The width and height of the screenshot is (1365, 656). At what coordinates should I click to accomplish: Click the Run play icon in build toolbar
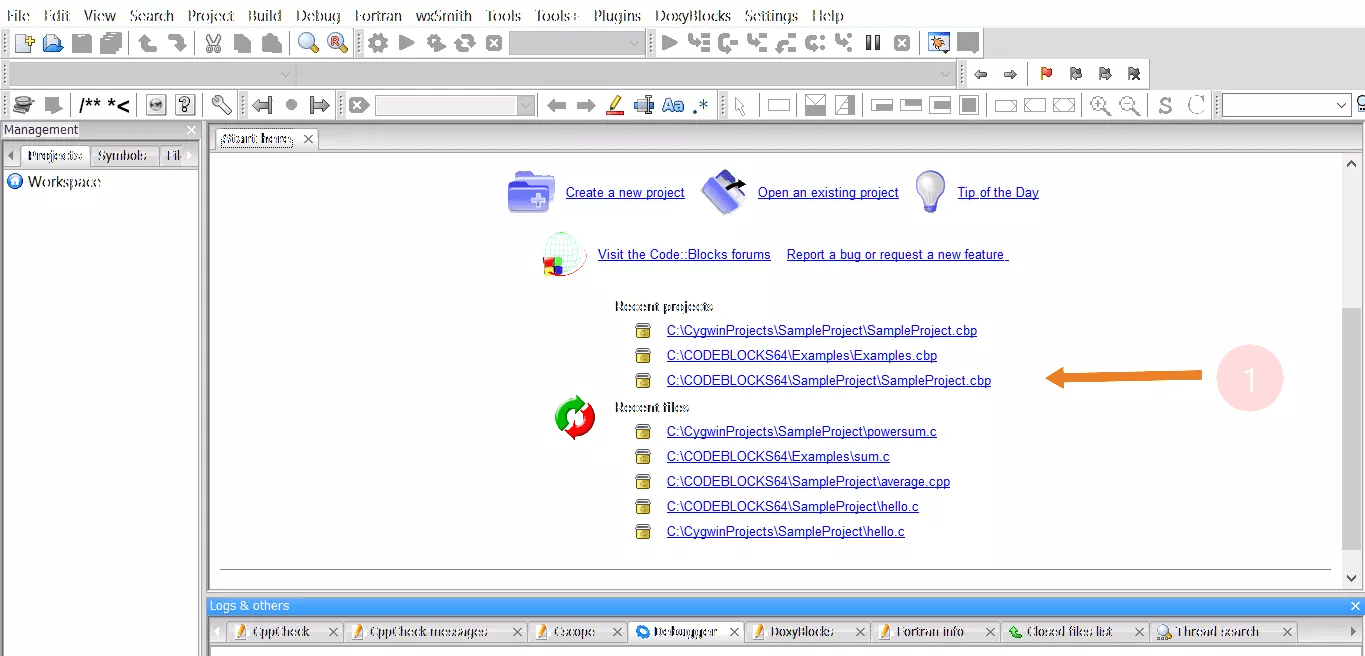coord(406,43)
